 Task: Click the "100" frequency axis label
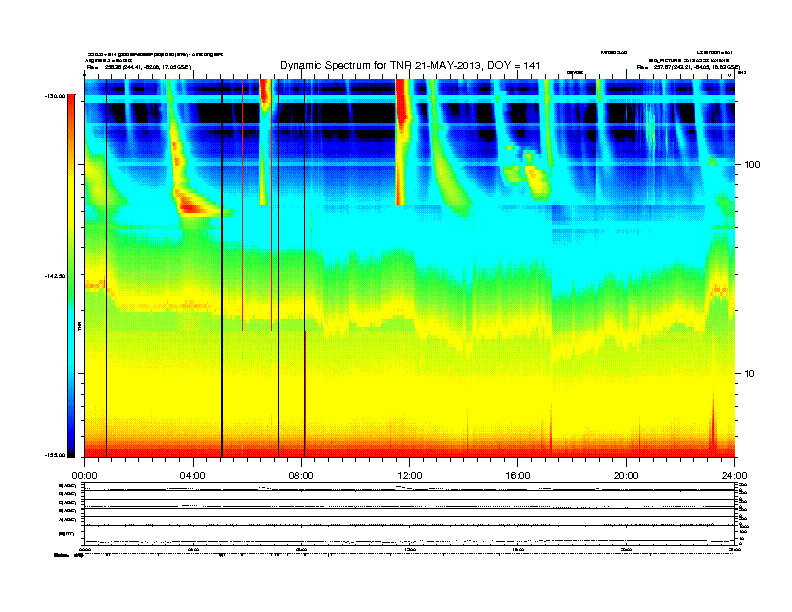tap(752, 165)
